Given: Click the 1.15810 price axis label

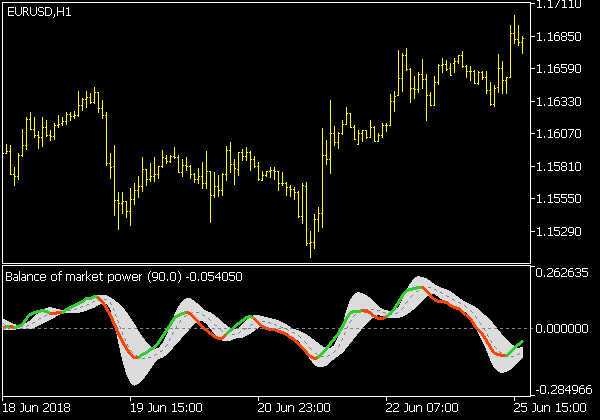Looking at the screenshot, I should pos(558,167).
